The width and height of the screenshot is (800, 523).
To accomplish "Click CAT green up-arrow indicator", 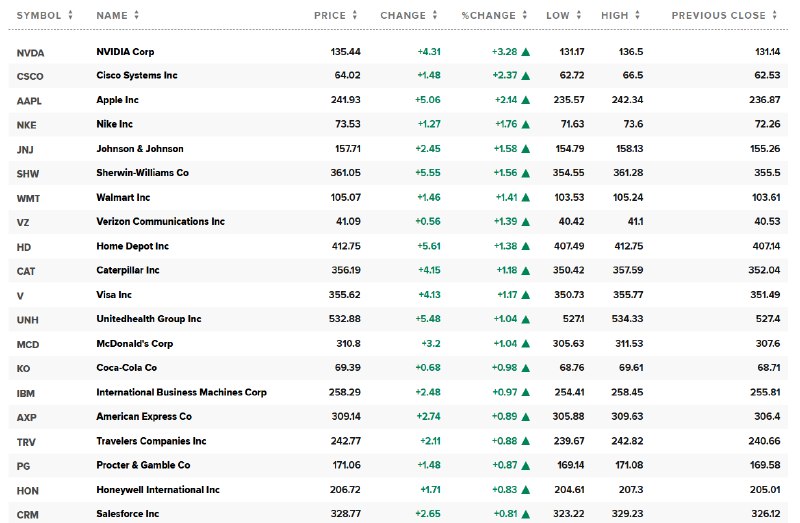I will pos(526,271).
